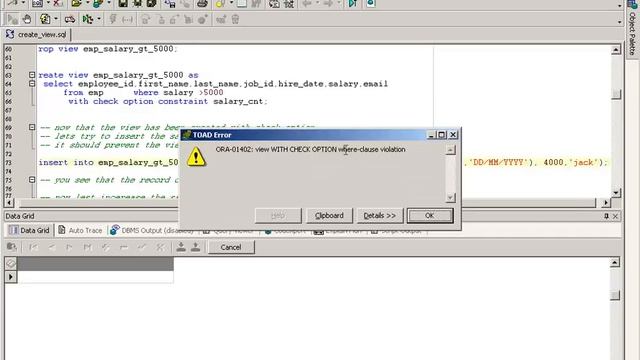
Task: Click the empty first cell in the data grid row
Action: coord(96,277)
